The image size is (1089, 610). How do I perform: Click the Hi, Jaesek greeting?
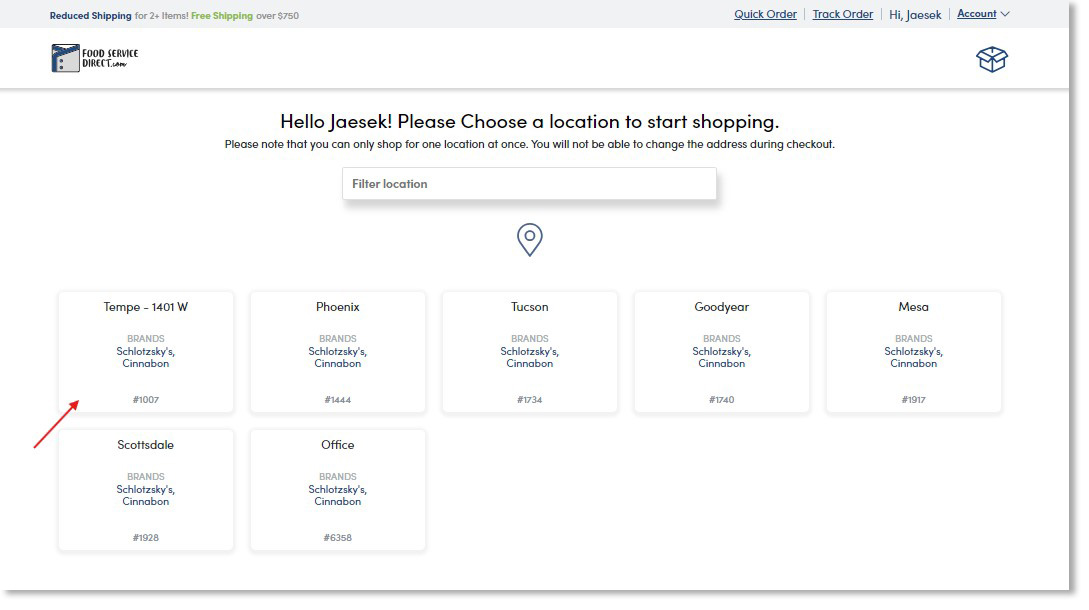[x=915, y=15]
